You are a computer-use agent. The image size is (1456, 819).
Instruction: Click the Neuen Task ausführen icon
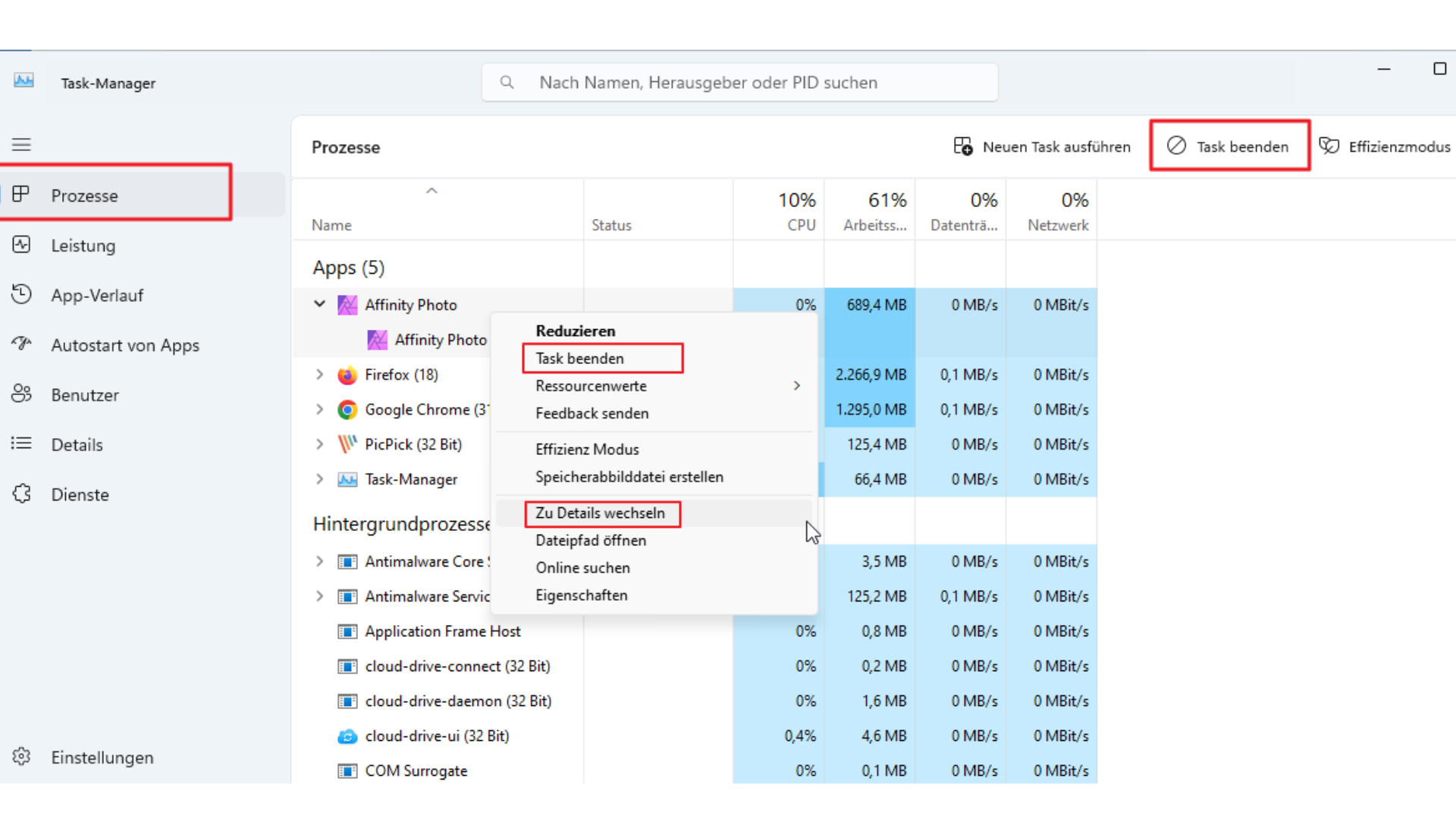962,146
